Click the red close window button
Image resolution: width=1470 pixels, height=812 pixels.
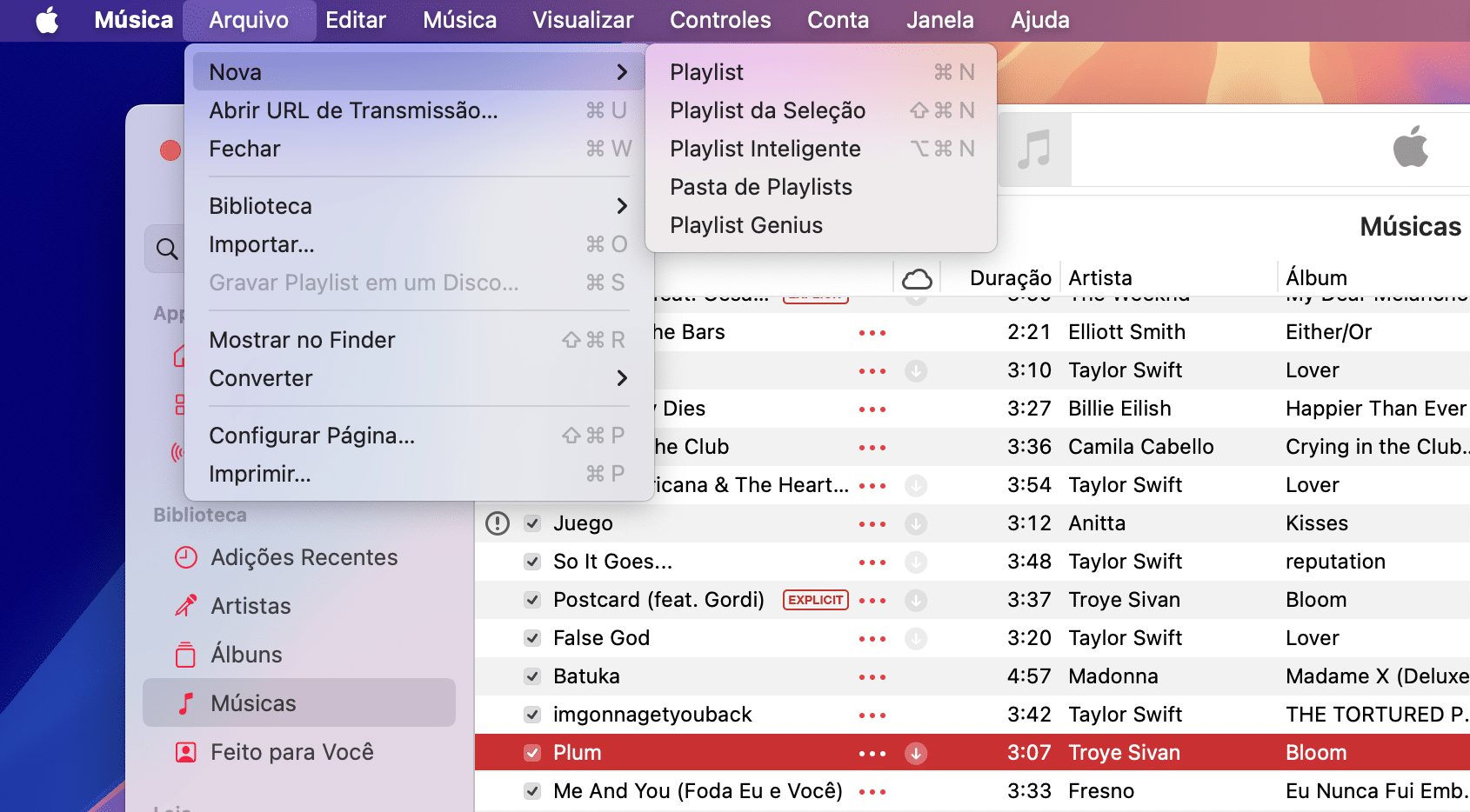click(170, 150)
